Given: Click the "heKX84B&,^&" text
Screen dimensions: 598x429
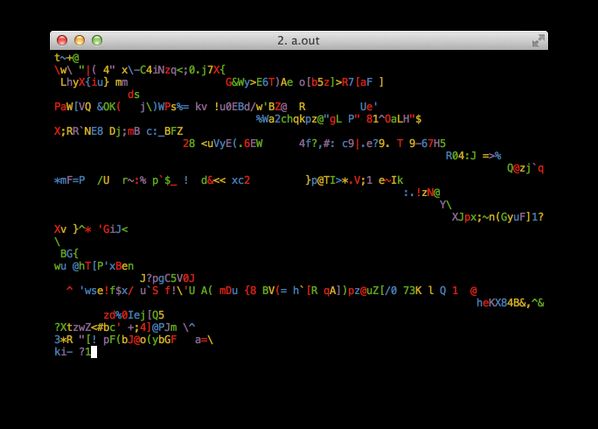Looking at the screenshot, I should point(510,303).
